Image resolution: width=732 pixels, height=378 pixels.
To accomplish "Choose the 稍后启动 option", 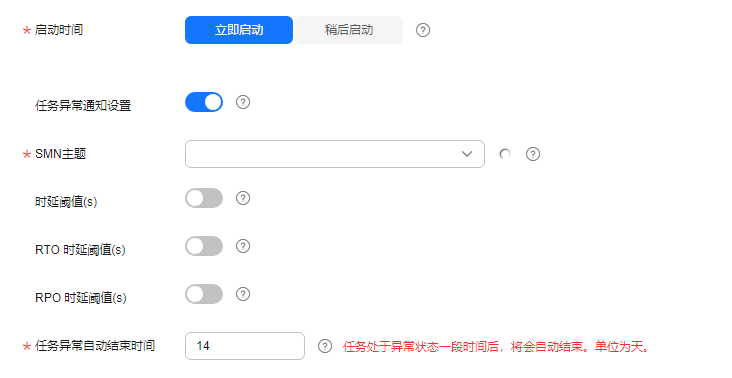I will point(349,30).
